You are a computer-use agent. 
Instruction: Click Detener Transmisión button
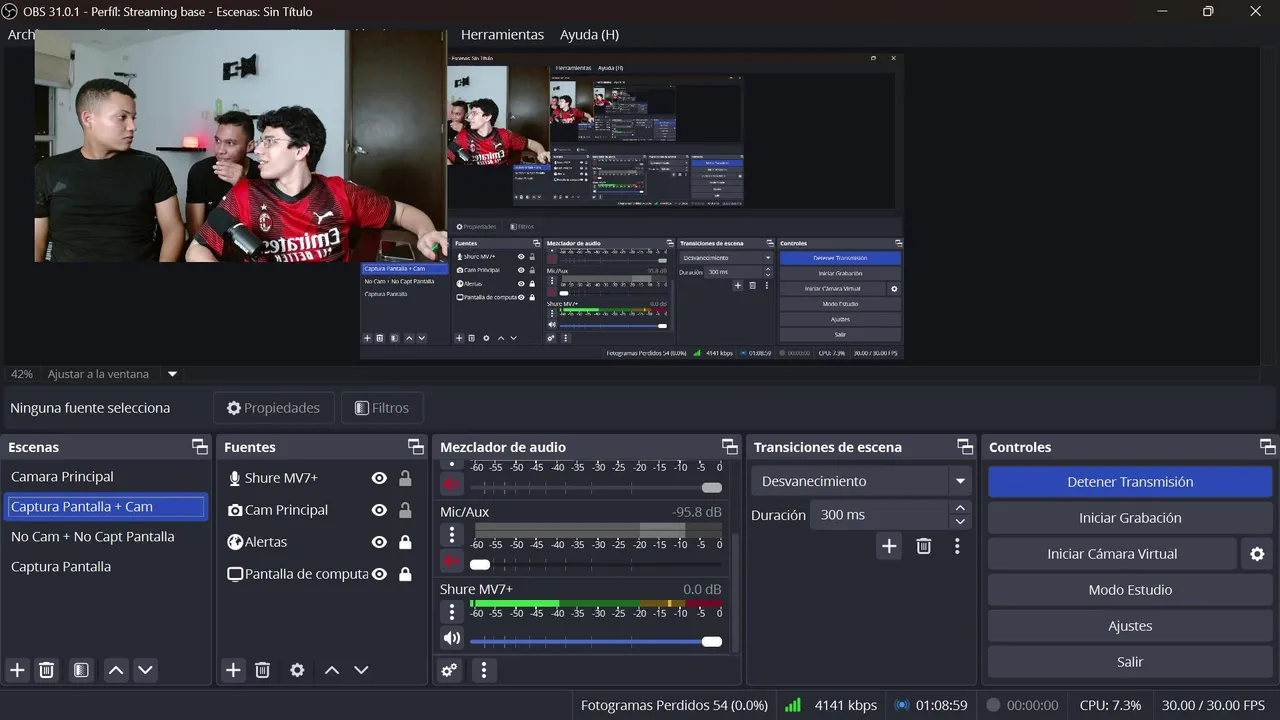coord(1130,482)
